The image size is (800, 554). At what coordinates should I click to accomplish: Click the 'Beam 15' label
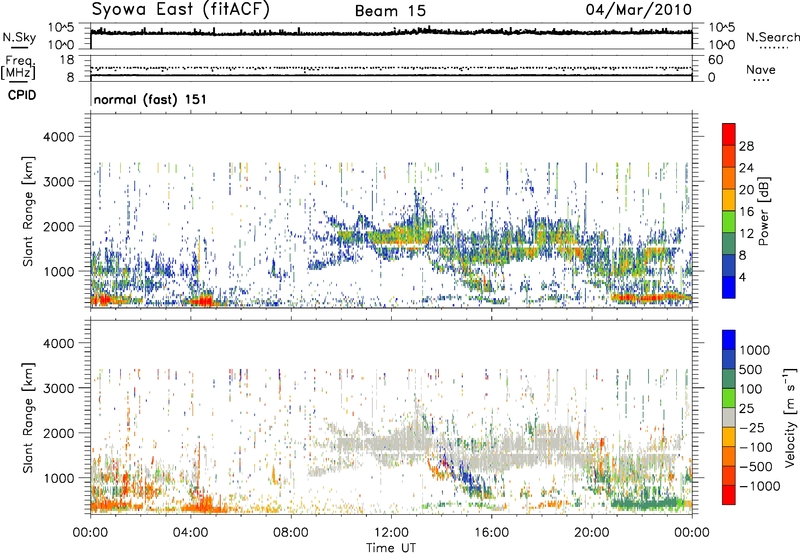tap(390, 11)
